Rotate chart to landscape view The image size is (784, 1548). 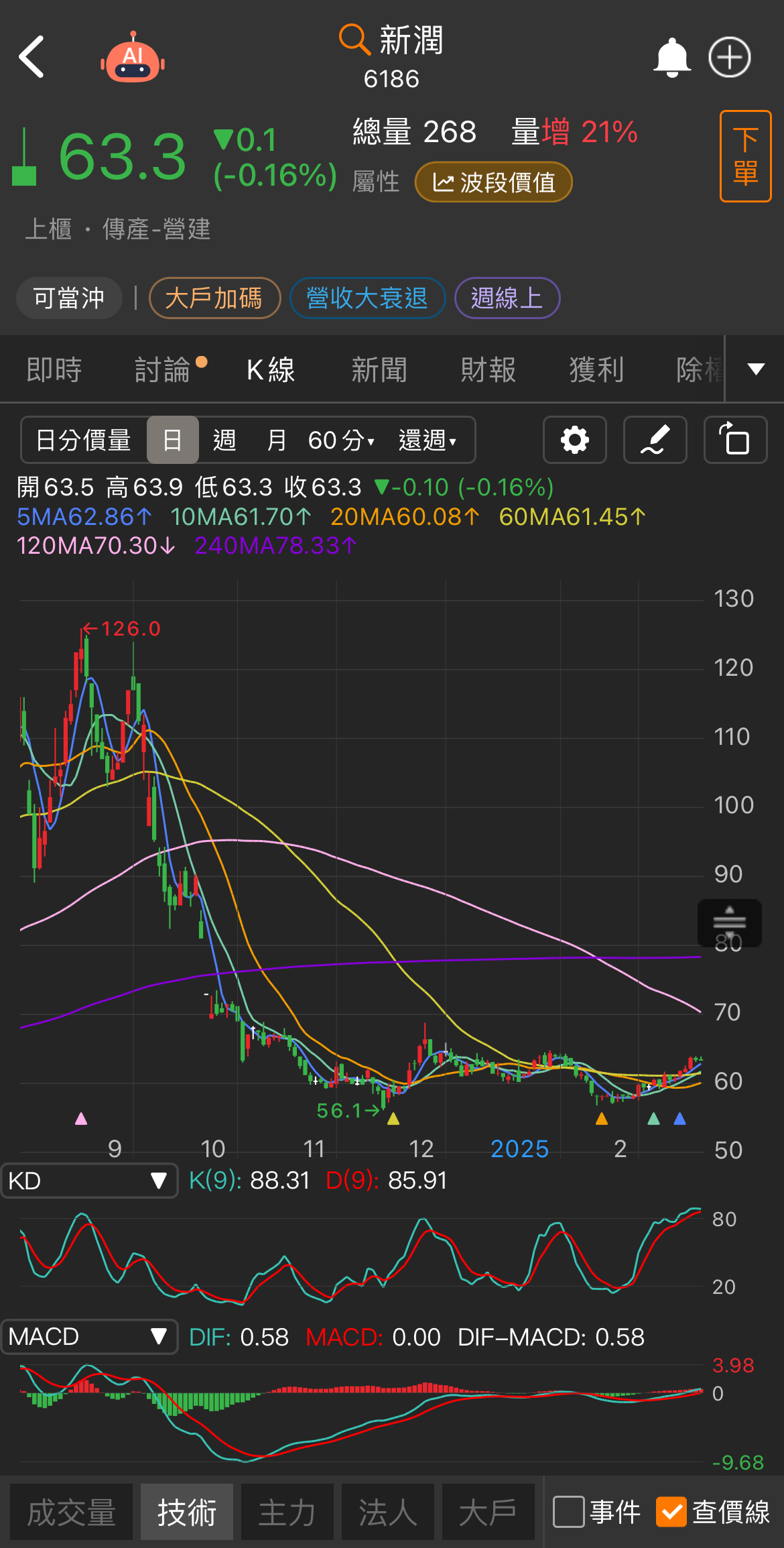tap(735, 440)
